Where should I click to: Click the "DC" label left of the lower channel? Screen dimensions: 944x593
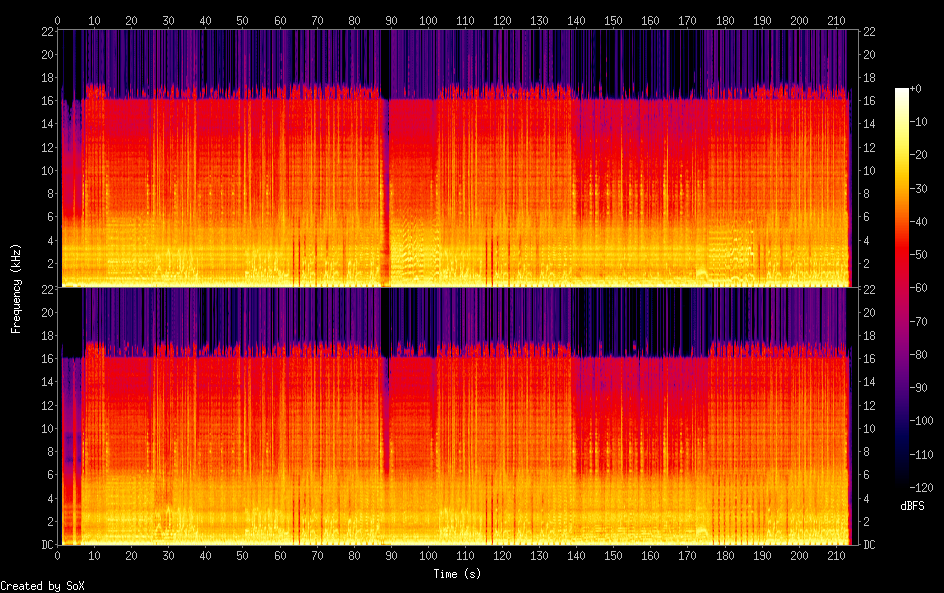click(x=45, y=545)
